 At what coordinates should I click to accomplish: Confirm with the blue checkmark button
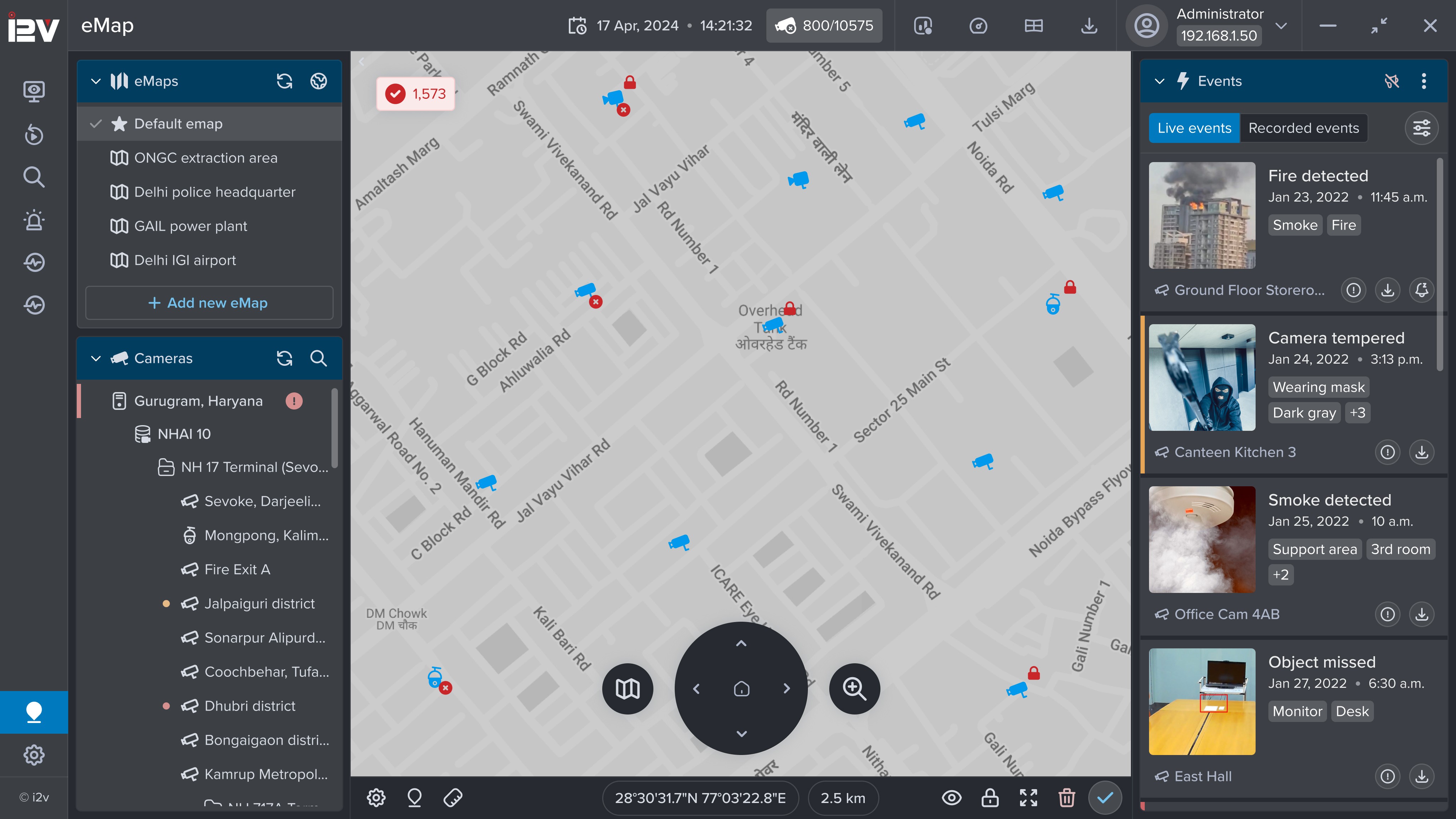(x=1105, y=798)
